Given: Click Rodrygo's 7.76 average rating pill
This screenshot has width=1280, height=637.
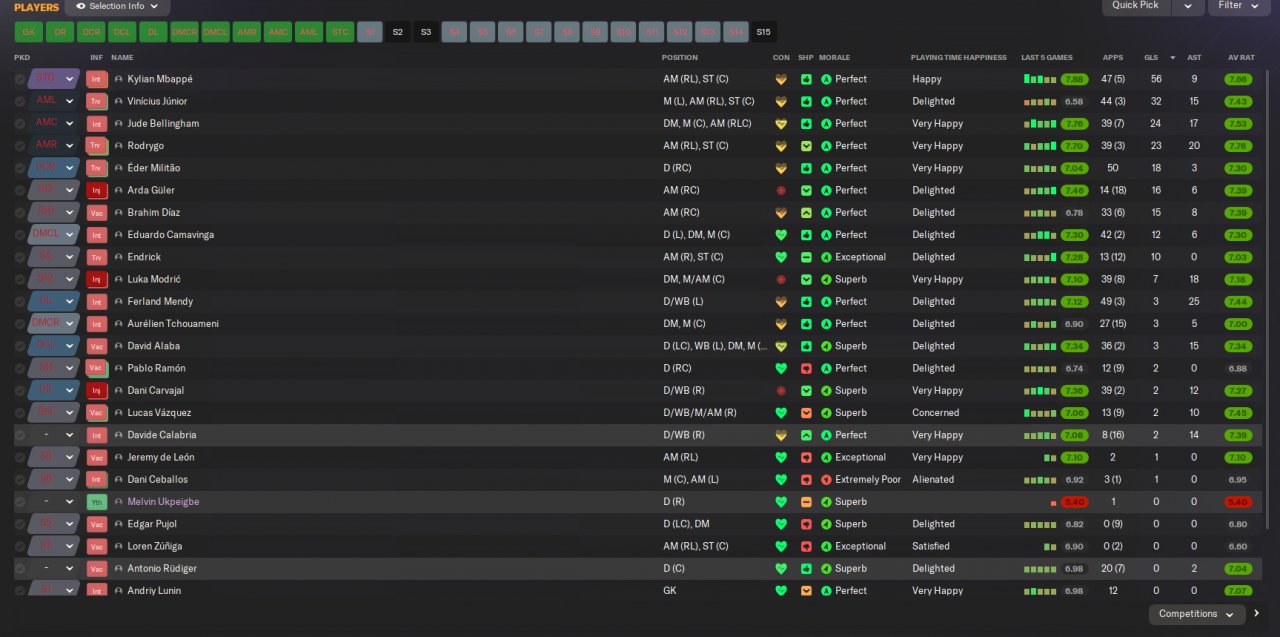Looking at the screenshot, I should [1238, 146].
